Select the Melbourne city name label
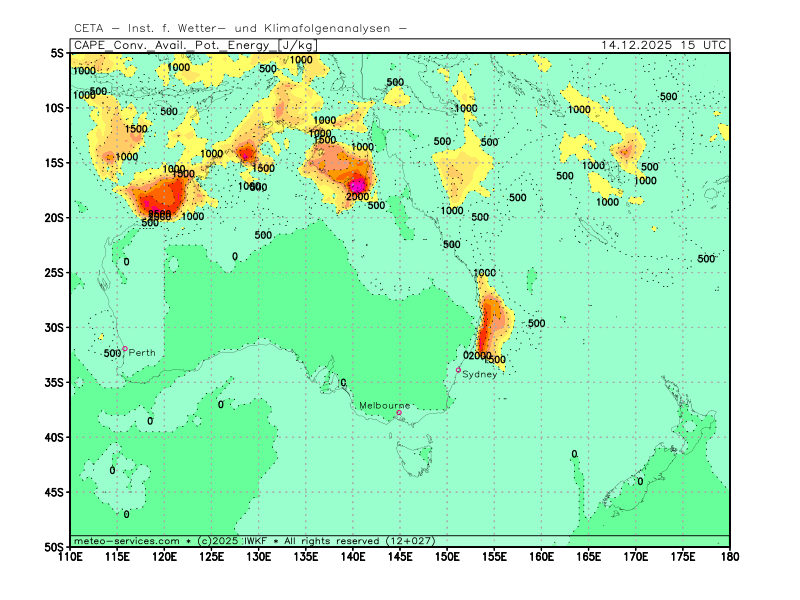 (x=385, y=405)
